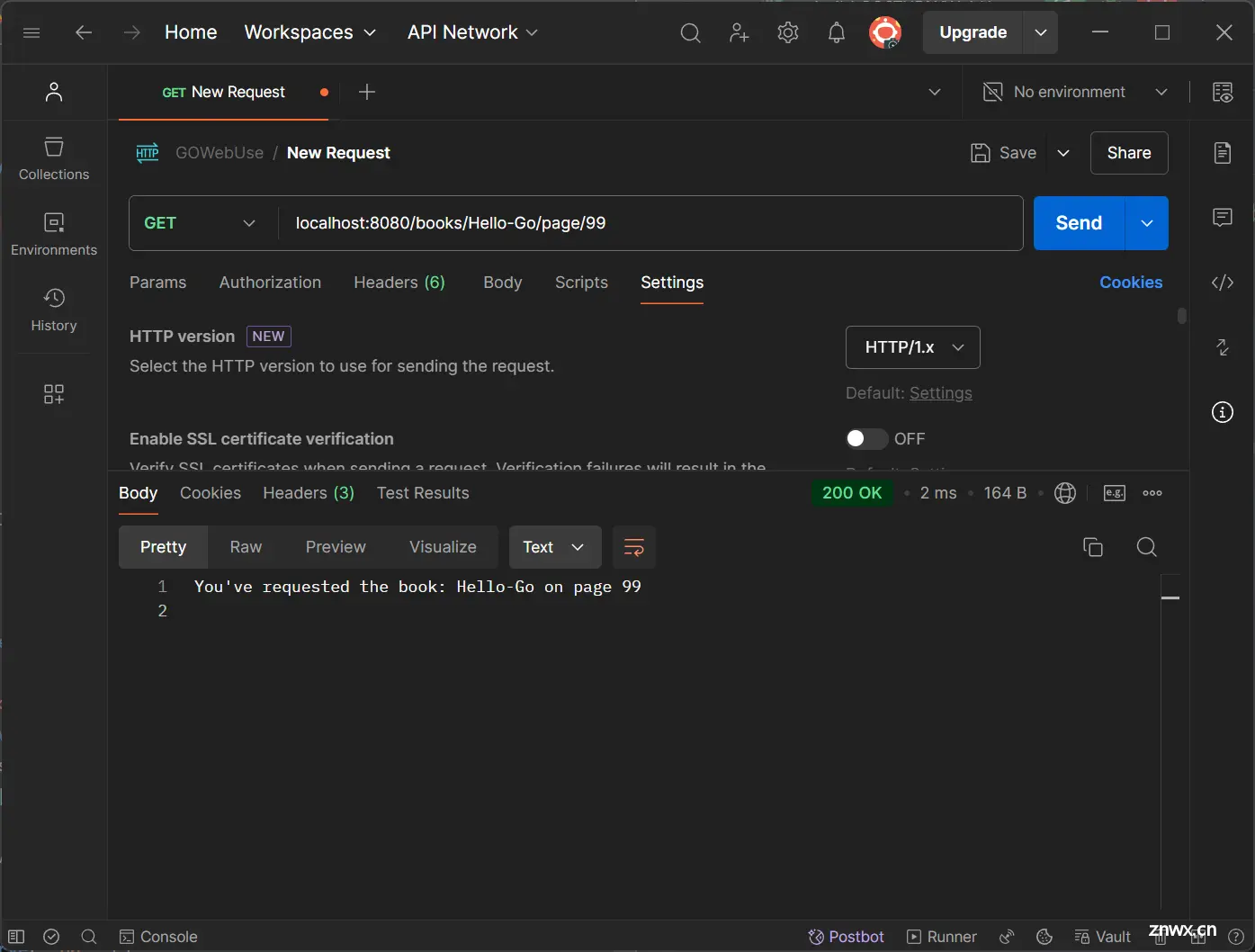Switch to the Authorization tab
This screenshot has width=1255, height=952.
point(270,283)
